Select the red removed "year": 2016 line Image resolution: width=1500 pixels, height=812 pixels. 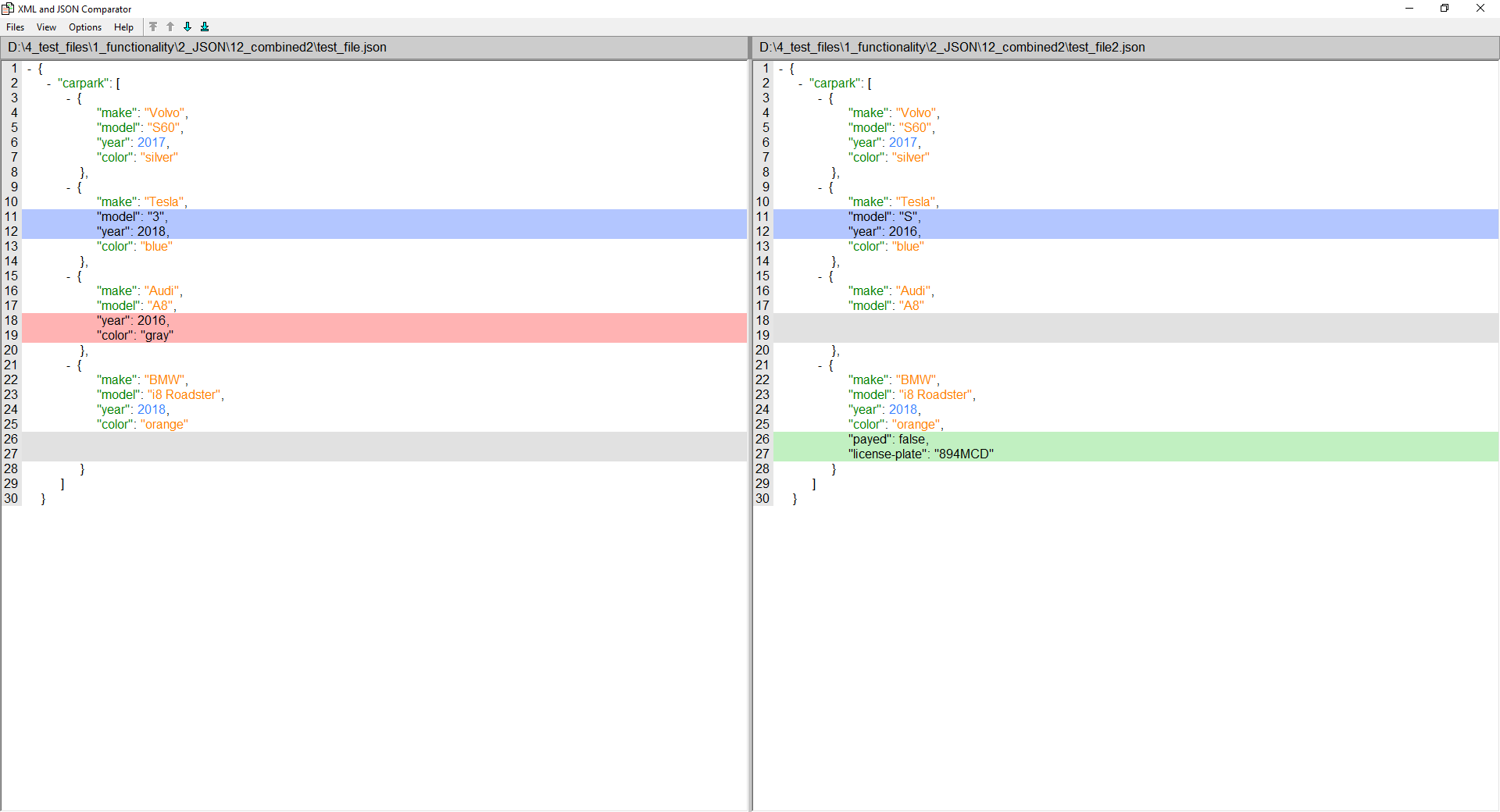point(133,321)
